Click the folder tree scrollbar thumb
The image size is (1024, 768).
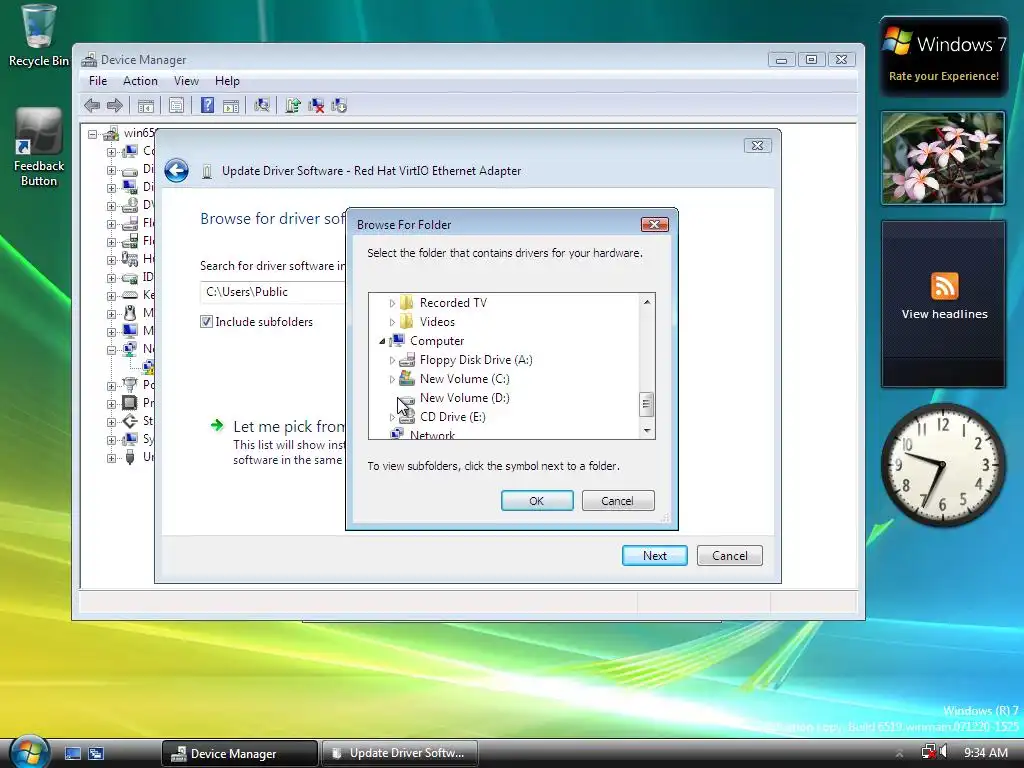(x=646, y=404)
